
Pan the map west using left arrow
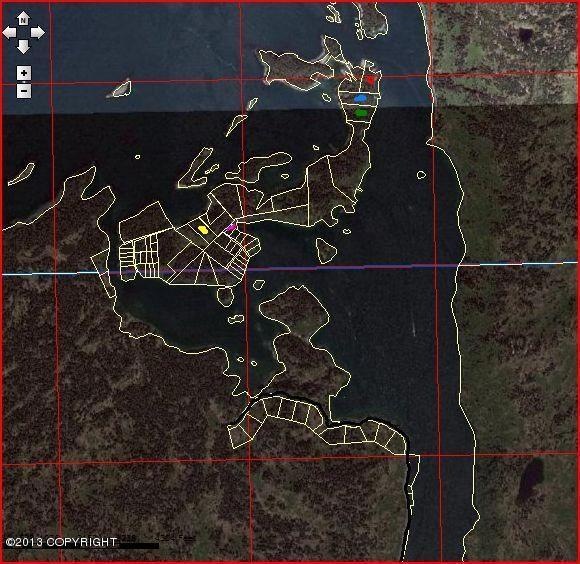tap(9, 33)
